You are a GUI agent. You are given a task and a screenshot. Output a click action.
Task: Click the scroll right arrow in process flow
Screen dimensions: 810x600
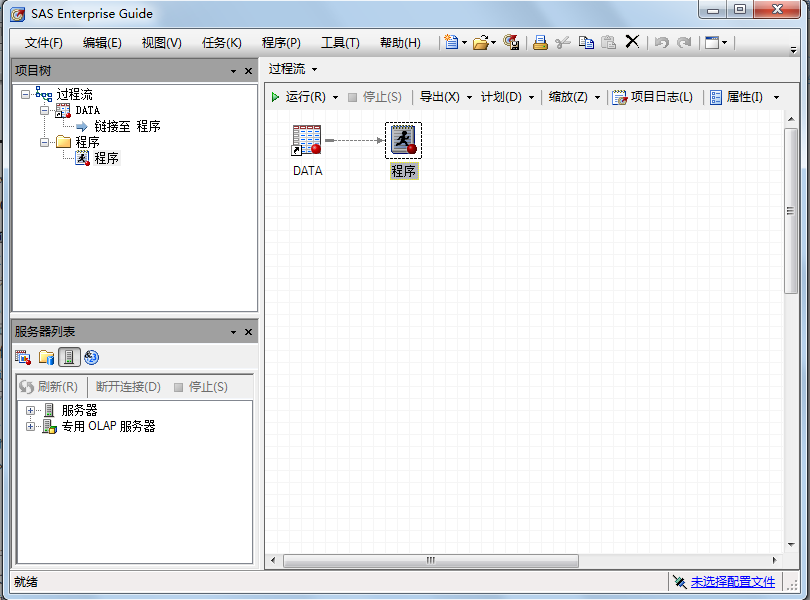[x=774, y=560]
